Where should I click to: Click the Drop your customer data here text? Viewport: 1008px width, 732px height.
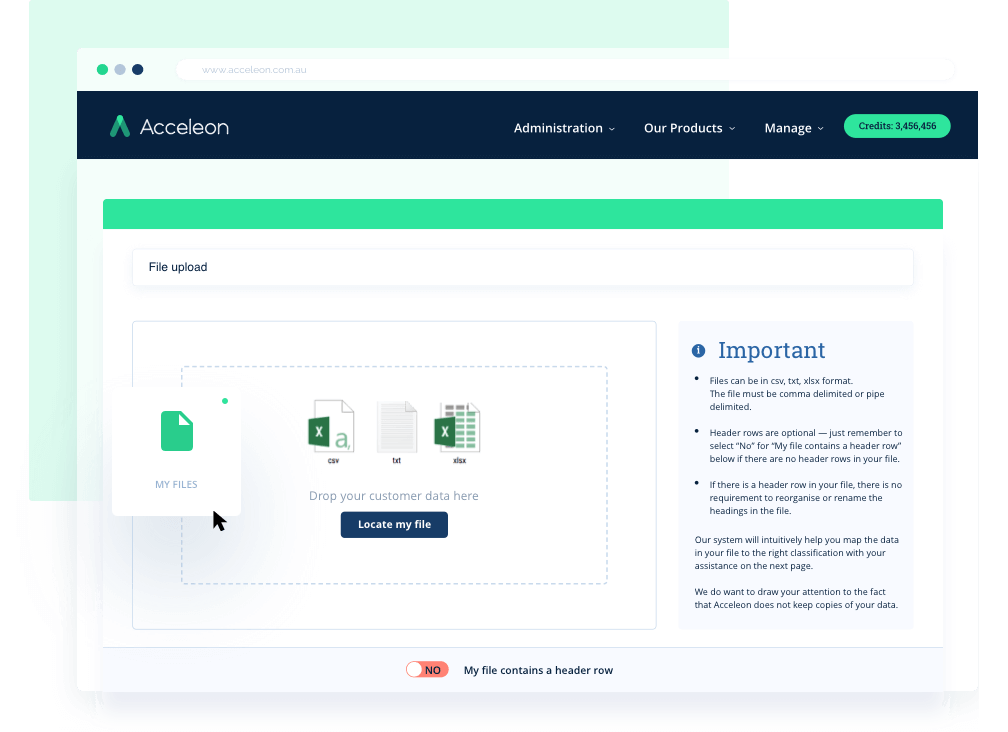point(393,495)
